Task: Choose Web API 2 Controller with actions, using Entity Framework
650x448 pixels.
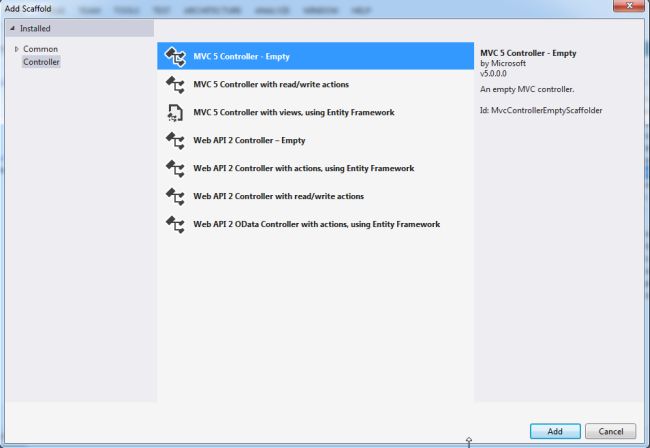Action: [x=304, y=168]
